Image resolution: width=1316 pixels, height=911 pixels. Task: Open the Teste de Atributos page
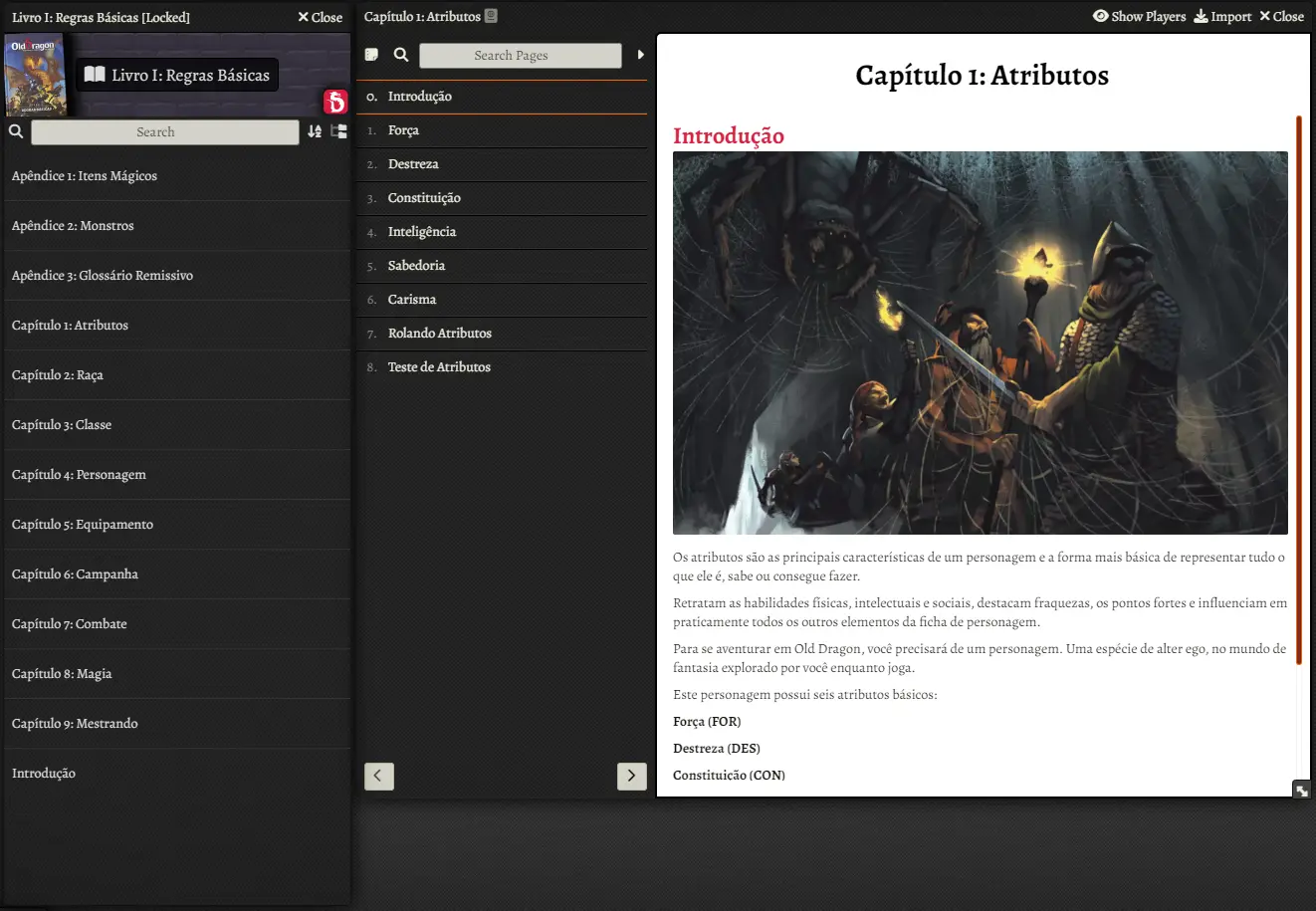(x=502, y=367)
